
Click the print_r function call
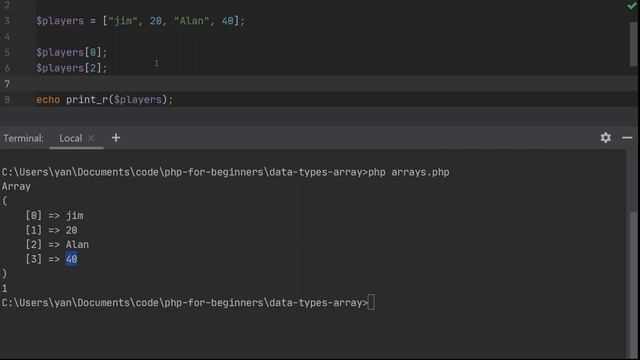point(117,100)
